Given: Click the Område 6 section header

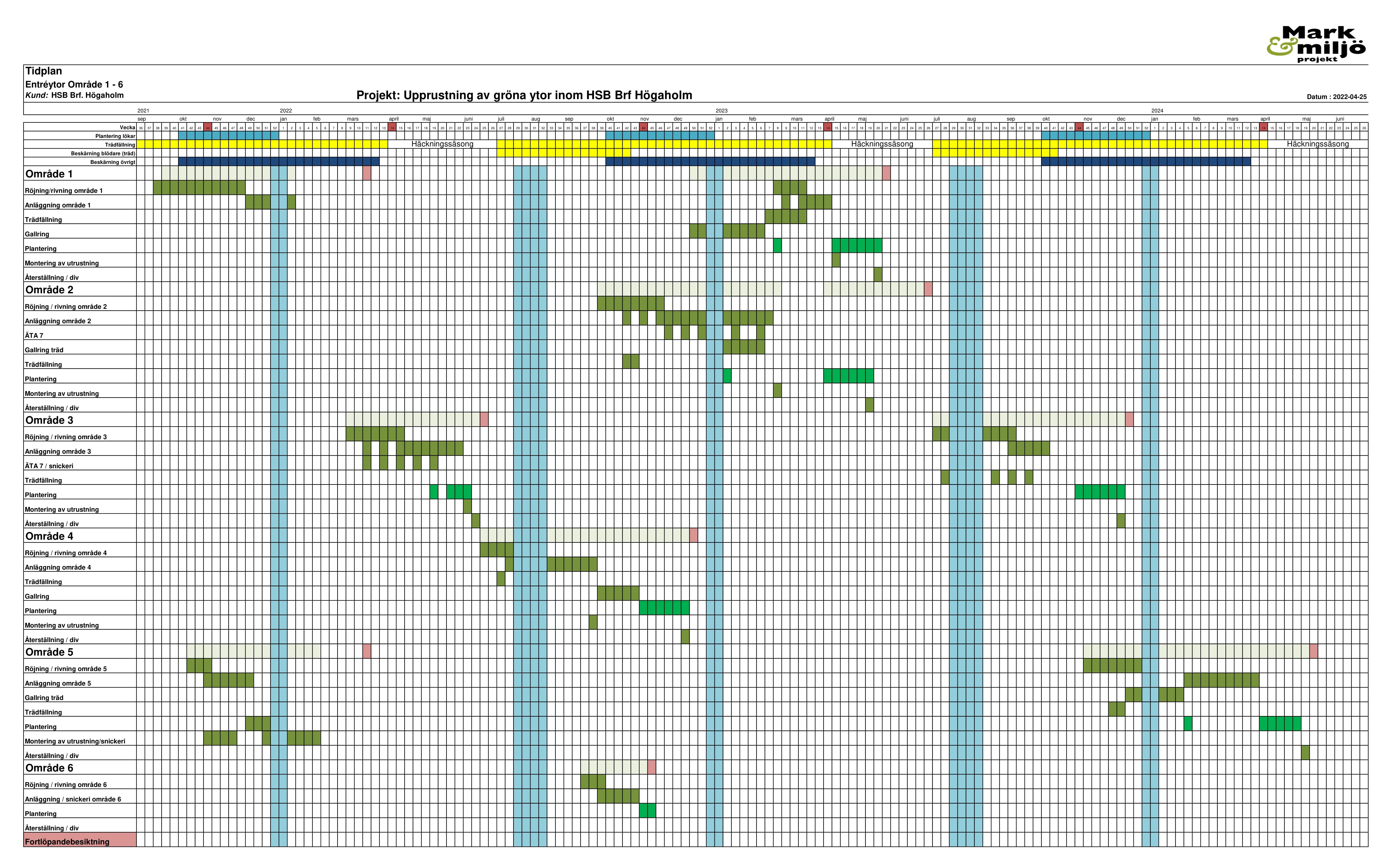Looking at the screenshot, I should 49,768.
